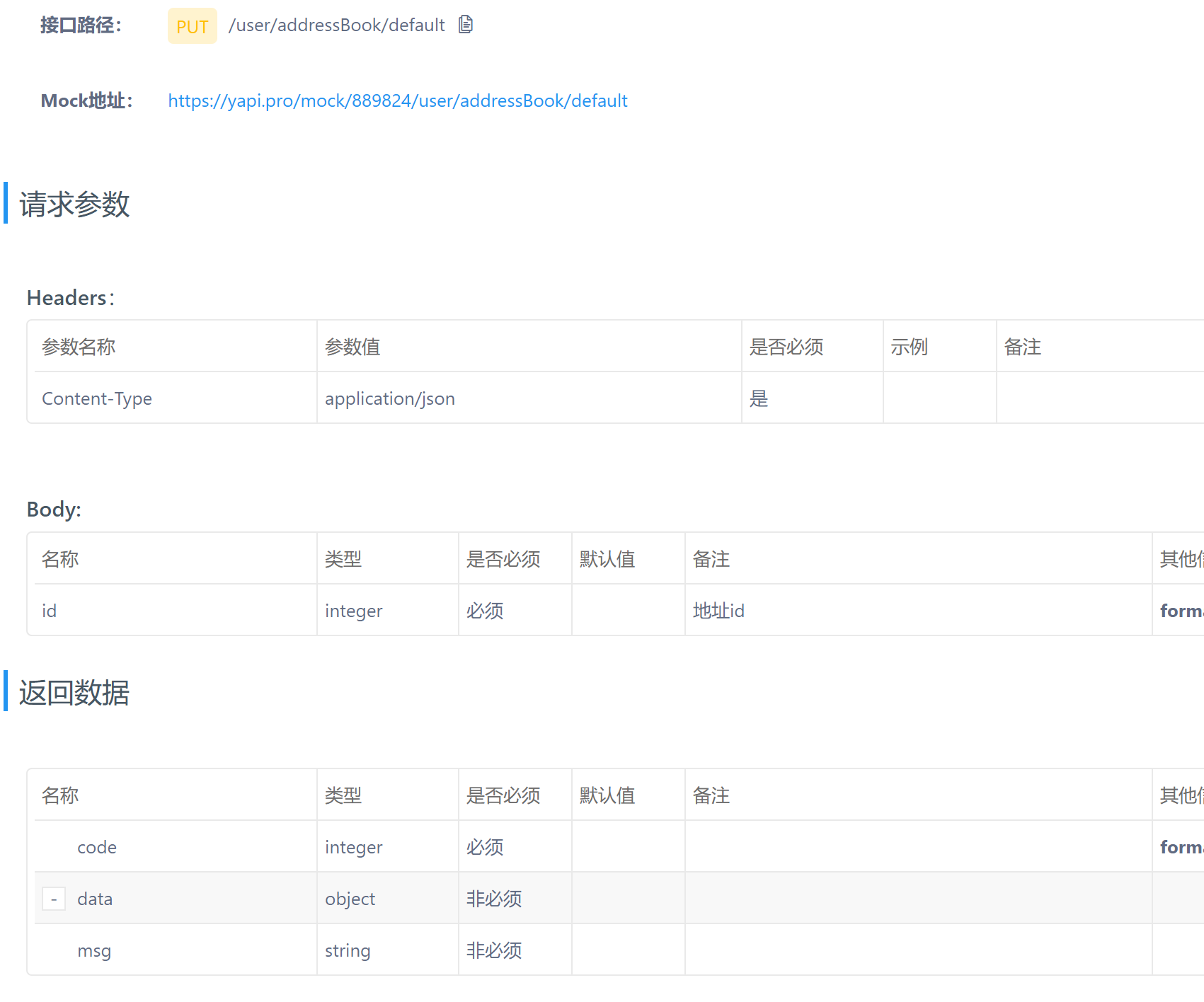Copy the interface path with the copy icon
This screenshot has height=1002, width=1204.
click(x=466, y=25)
